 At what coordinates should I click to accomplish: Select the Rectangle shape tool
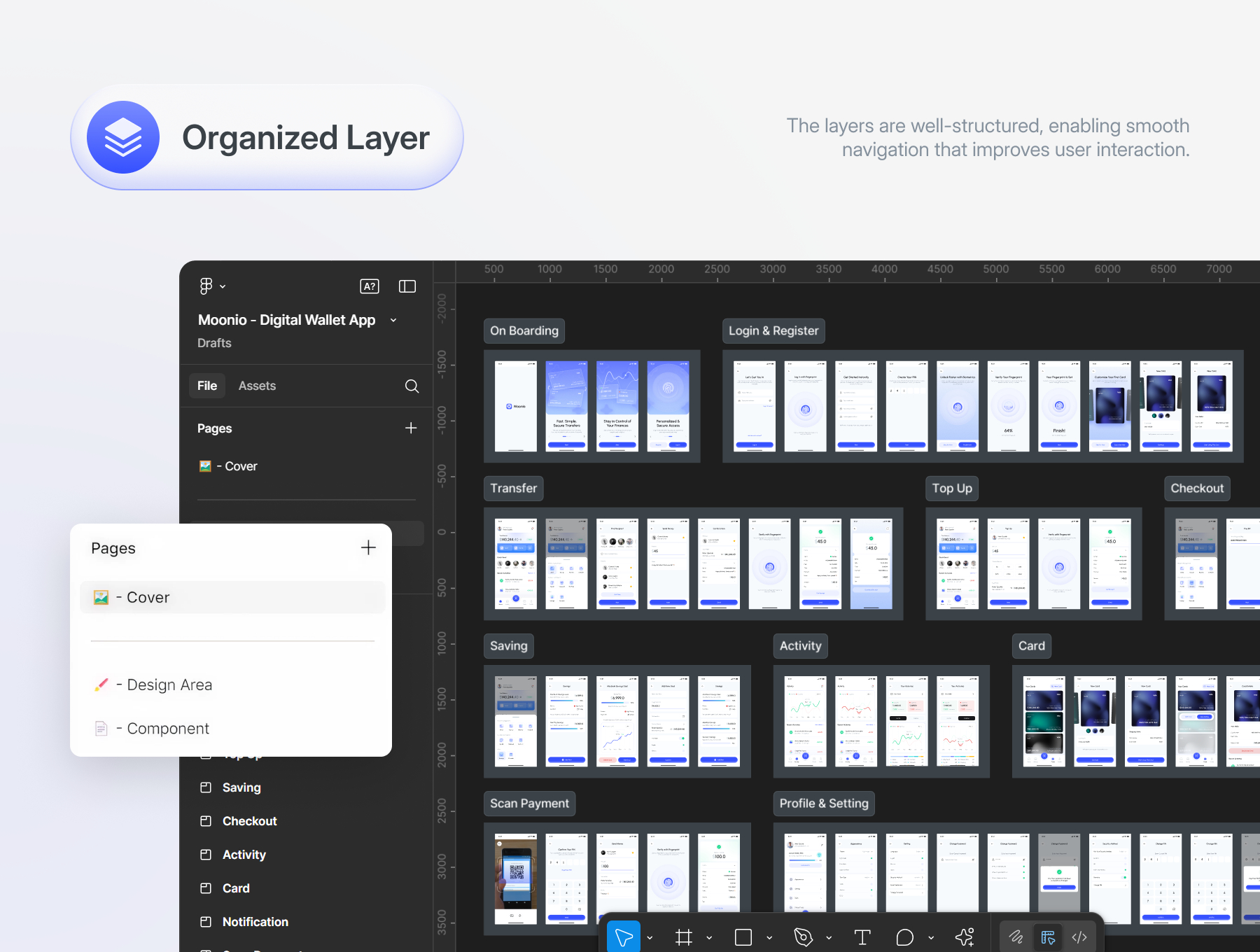point(743,937)
